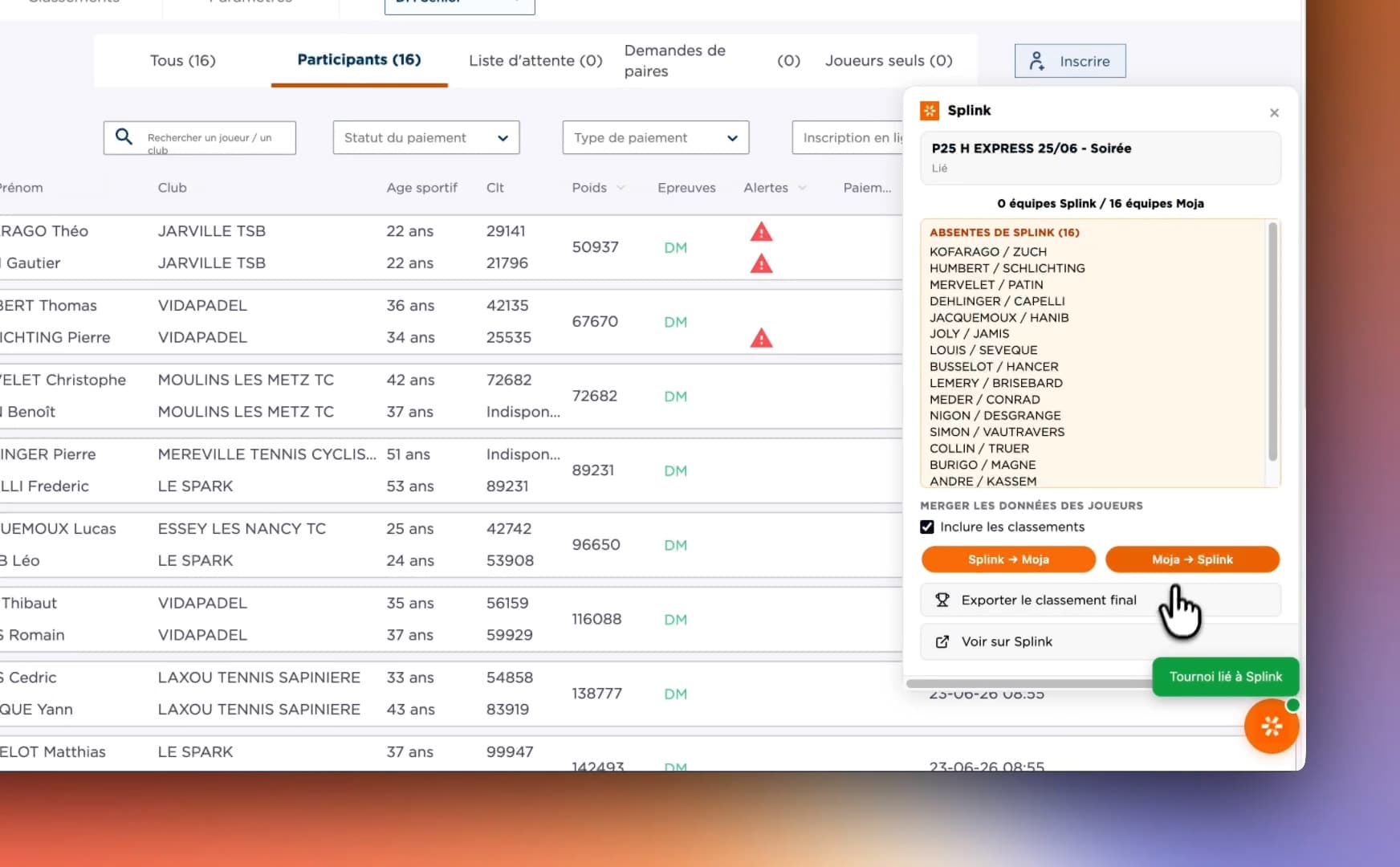
Task: Click the horizontal scrollbar below the Splink panel
Action: 1029,684
